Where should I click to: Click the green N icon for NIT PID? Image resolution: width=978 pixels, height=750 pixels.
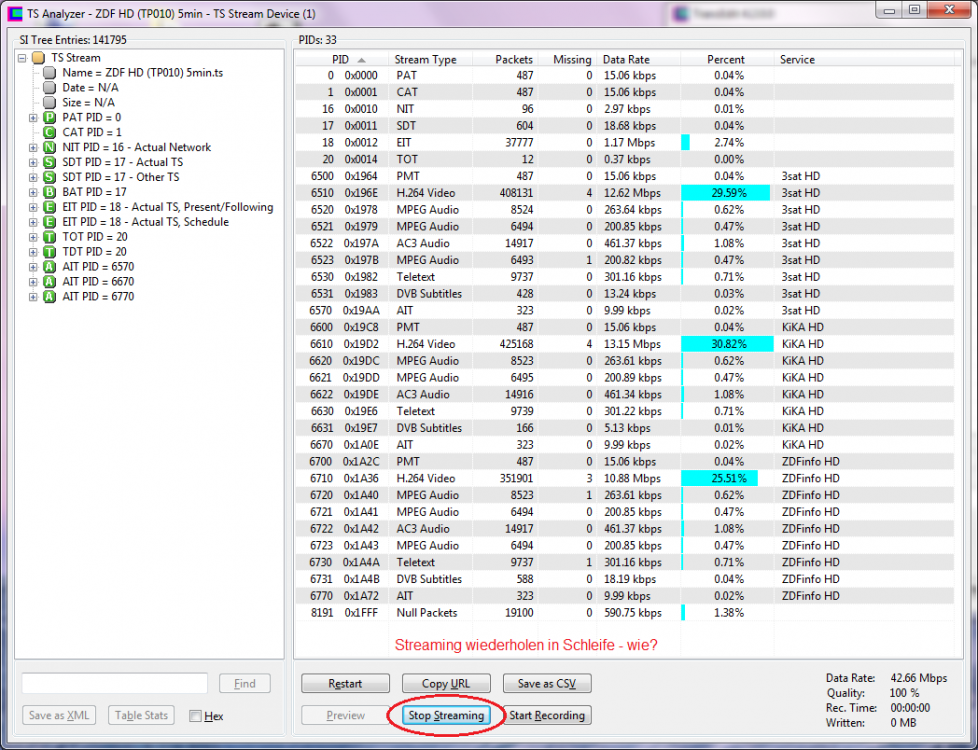(x=49, y=148)
